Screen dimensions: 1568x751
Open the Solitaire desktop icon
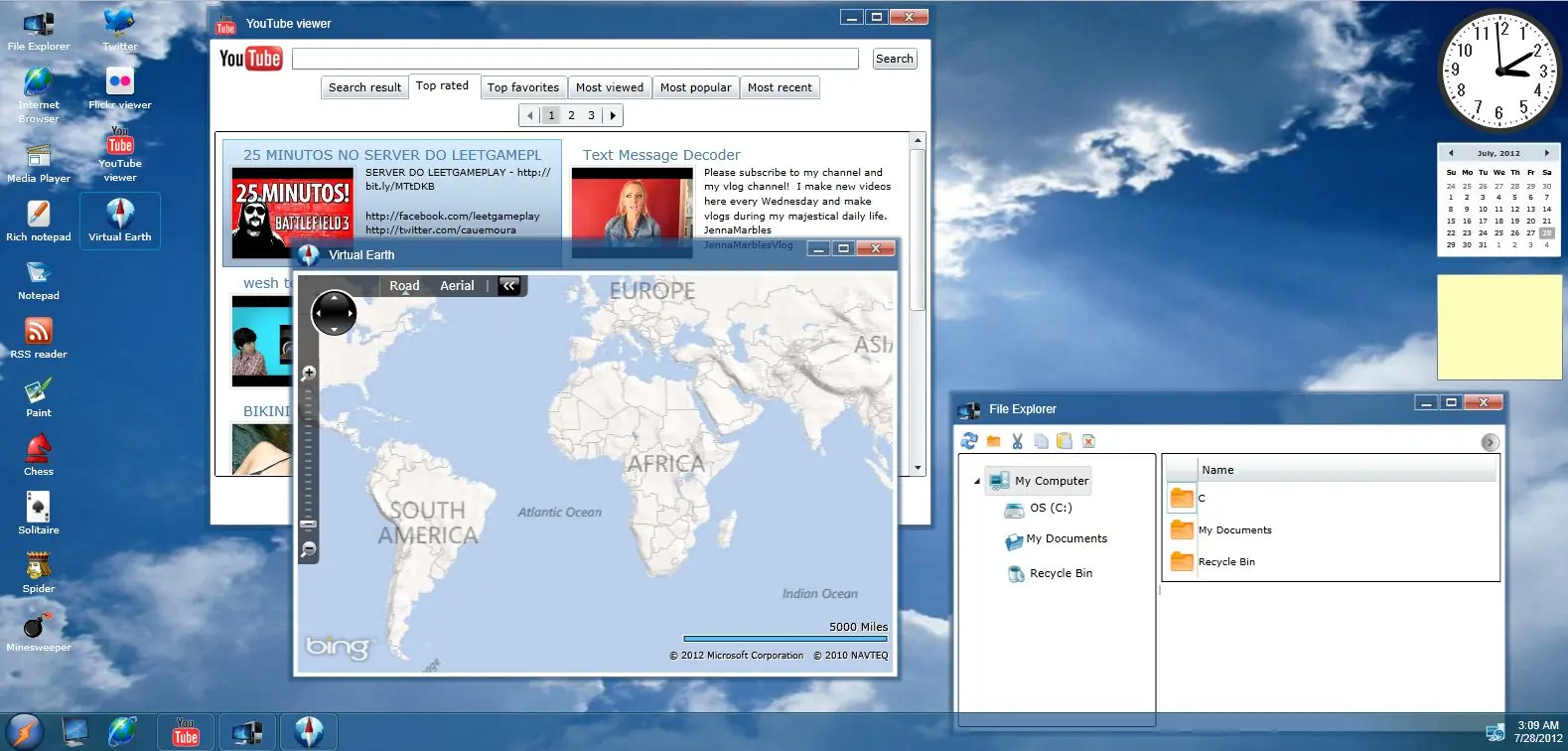(x=39, y=515)
